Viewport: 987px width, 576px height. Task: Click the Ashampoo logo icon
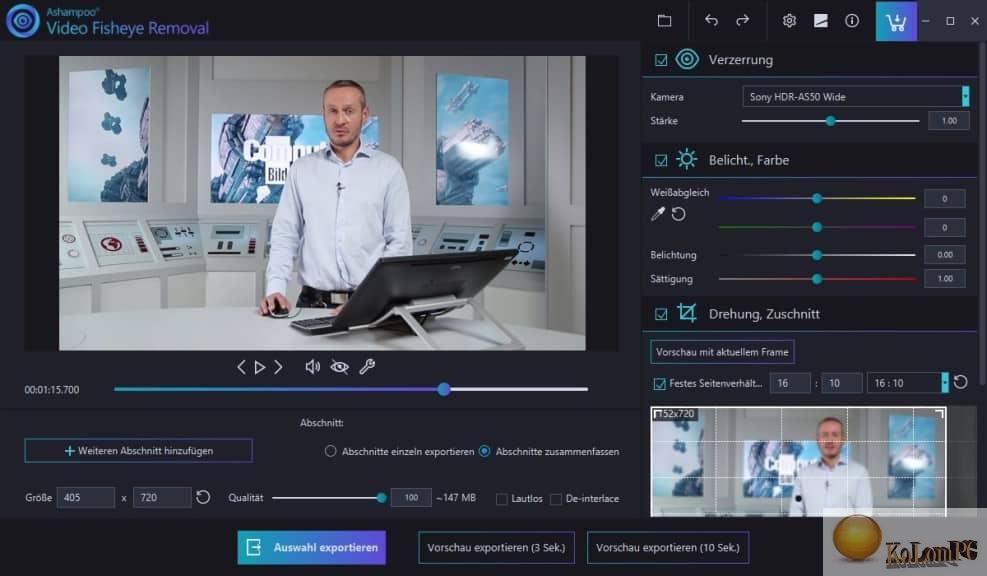pyautogui.click(x=23, y=21)
